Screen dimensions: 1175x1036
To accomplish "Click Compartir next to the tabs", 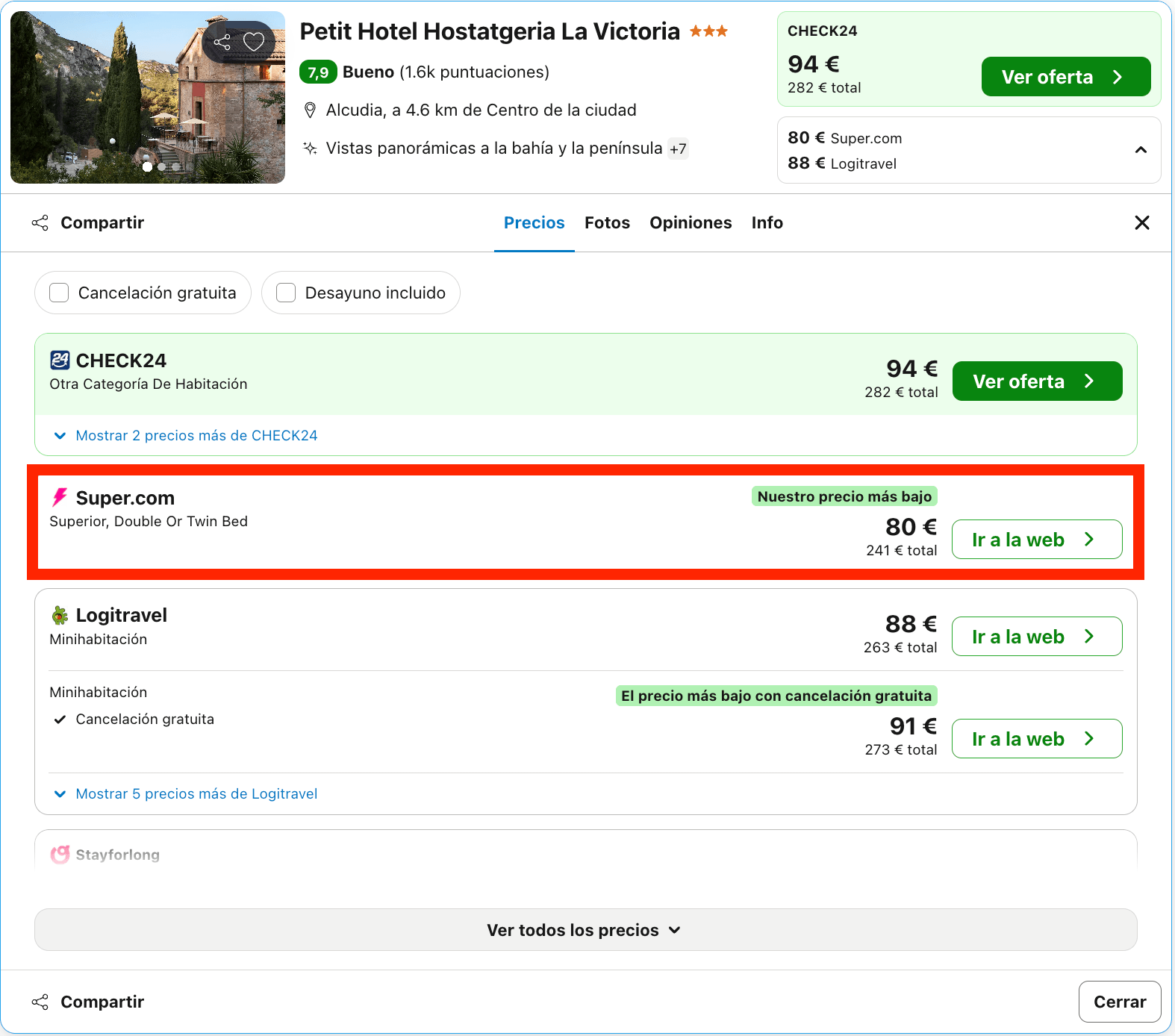I will pyautogui.click(x=88, y=222).
